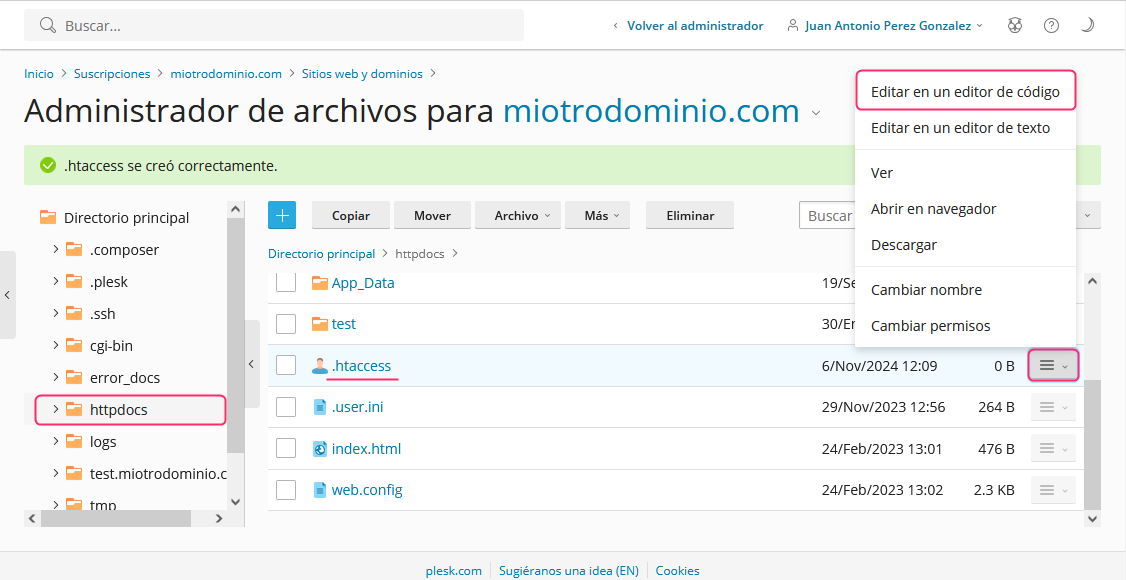Choose Cambiar permisos

tap(965, 326)
